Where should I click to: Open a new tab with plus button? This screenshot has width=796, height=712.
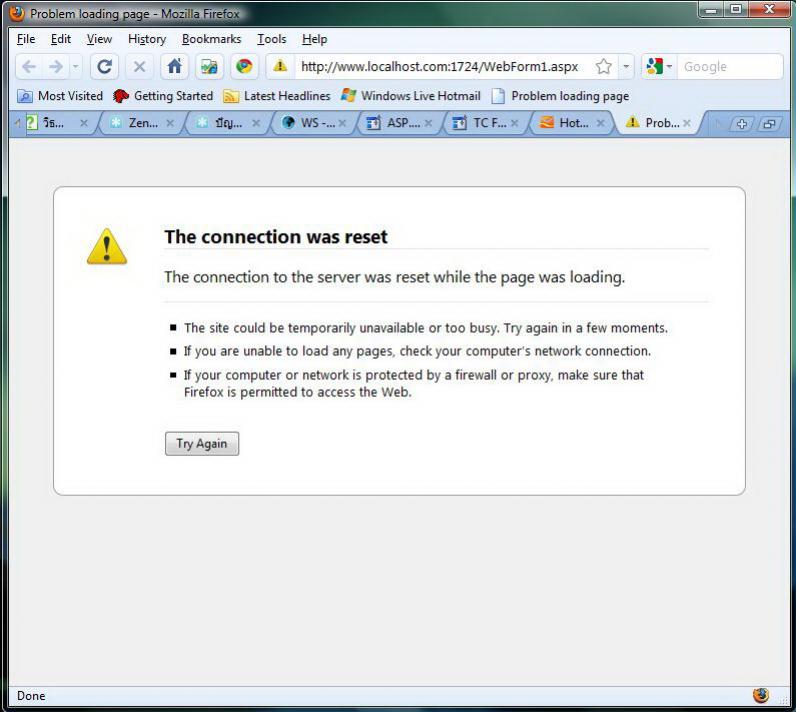[742, 124]
